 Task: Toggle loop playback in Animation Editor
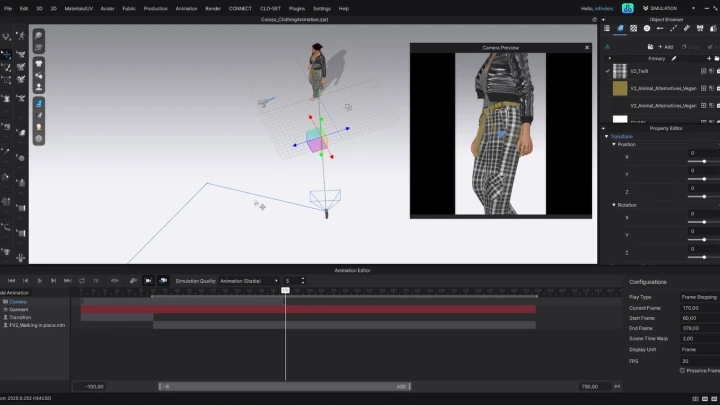point(82,281)
